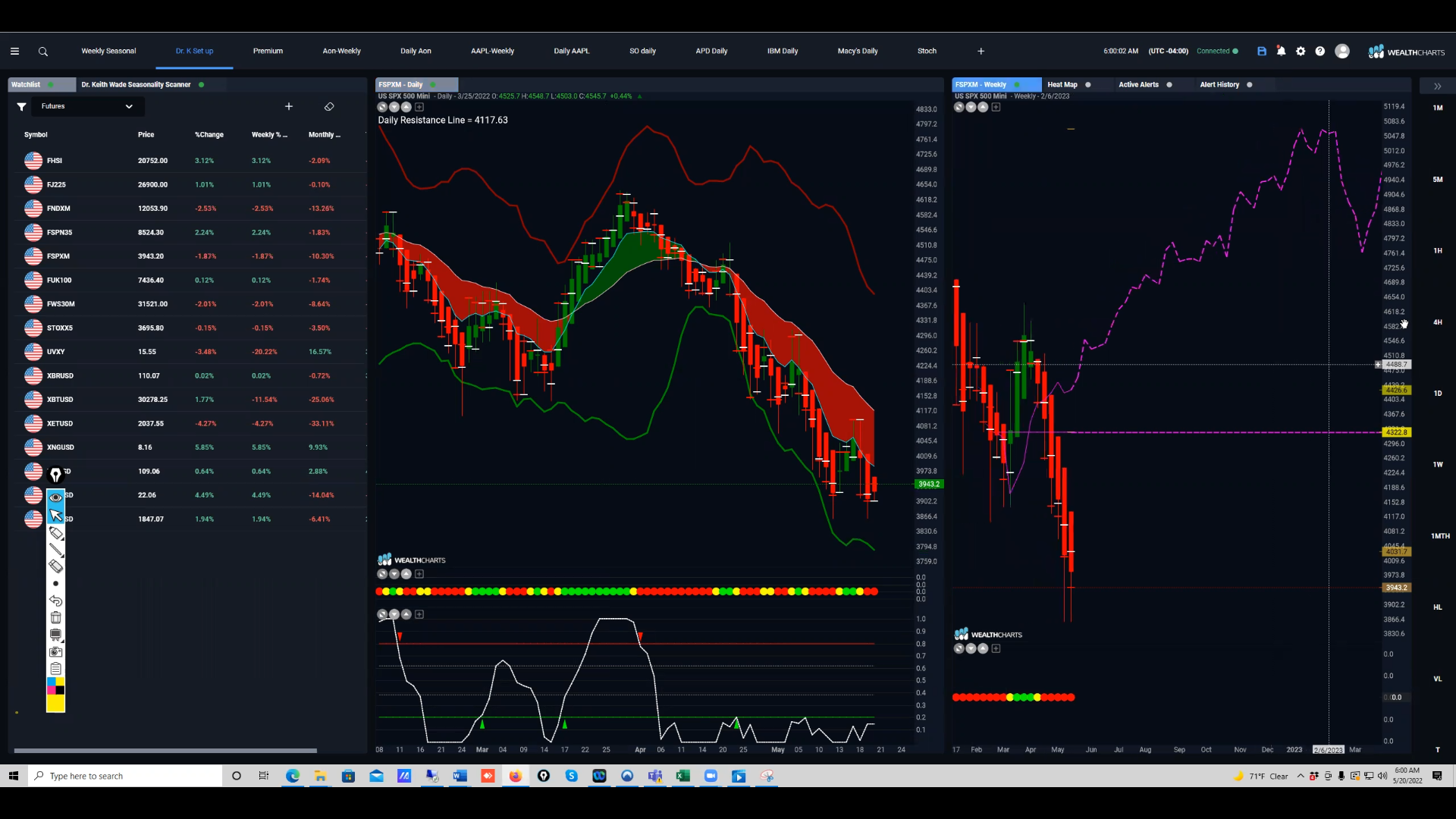The width and height of the screenshot is (1456, 819).
Task: Open the user profile avatar
Action: (1342, 52)
